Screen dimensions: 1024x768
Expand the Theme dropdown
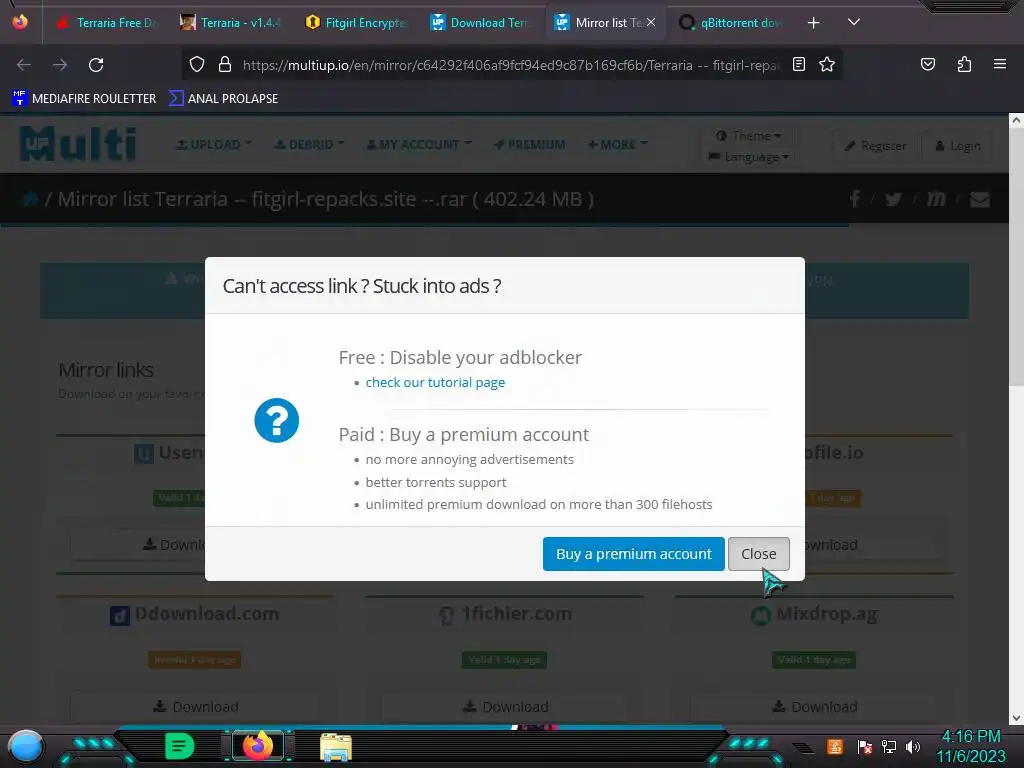pyautogui.click(x=748, y=136)
